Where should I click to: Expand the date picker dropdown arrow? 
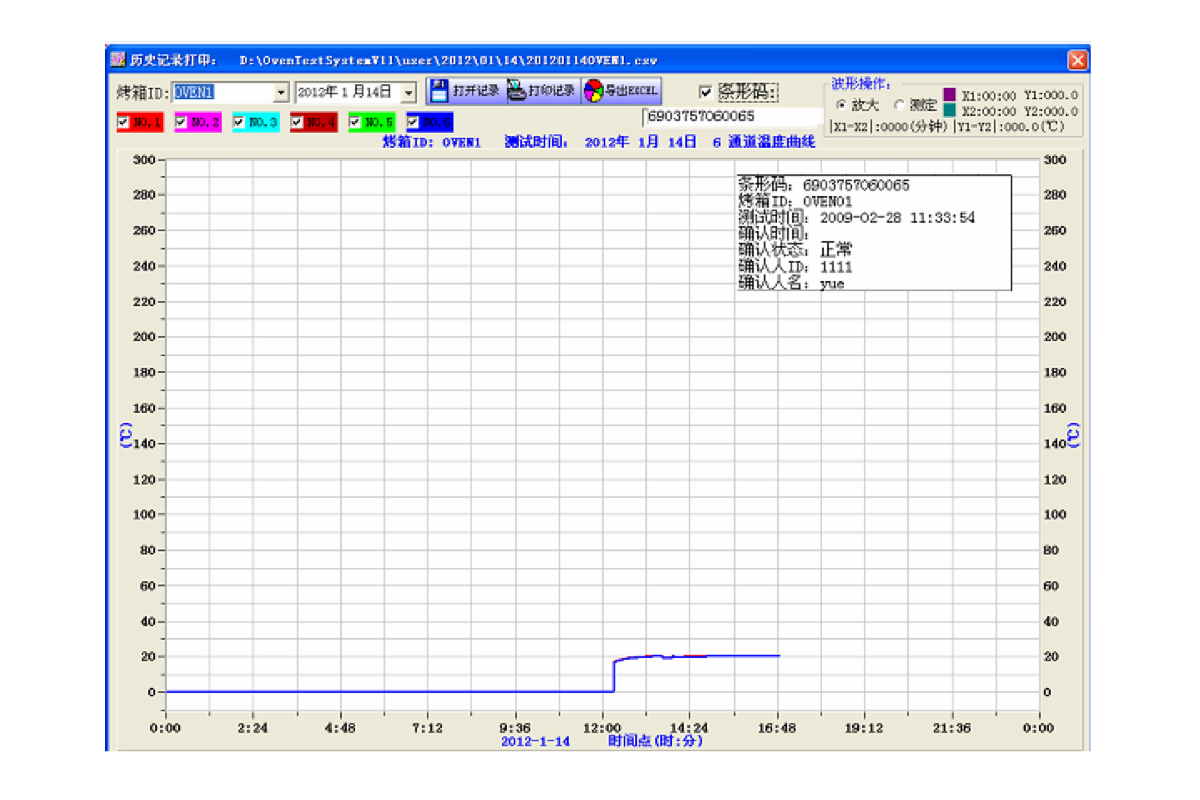408,92
